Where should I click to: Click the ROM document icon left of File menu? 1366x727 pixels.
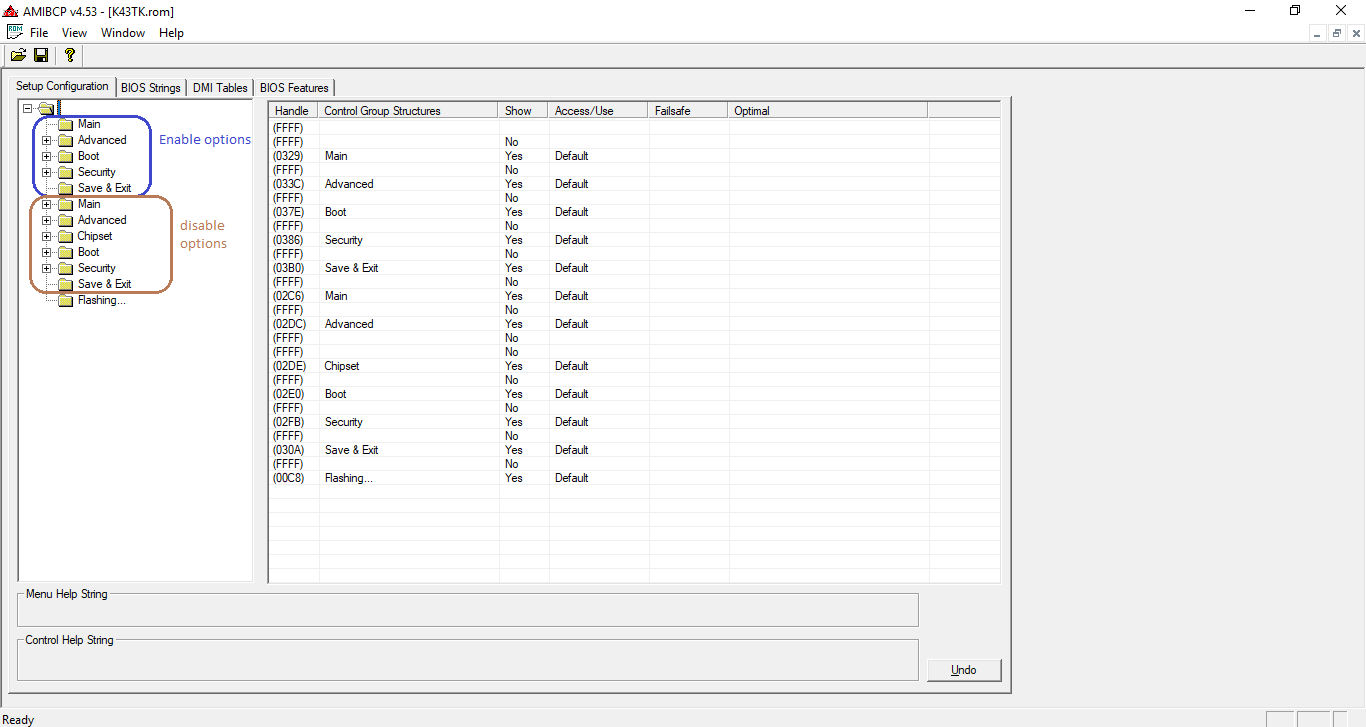[x=14, y=32]
